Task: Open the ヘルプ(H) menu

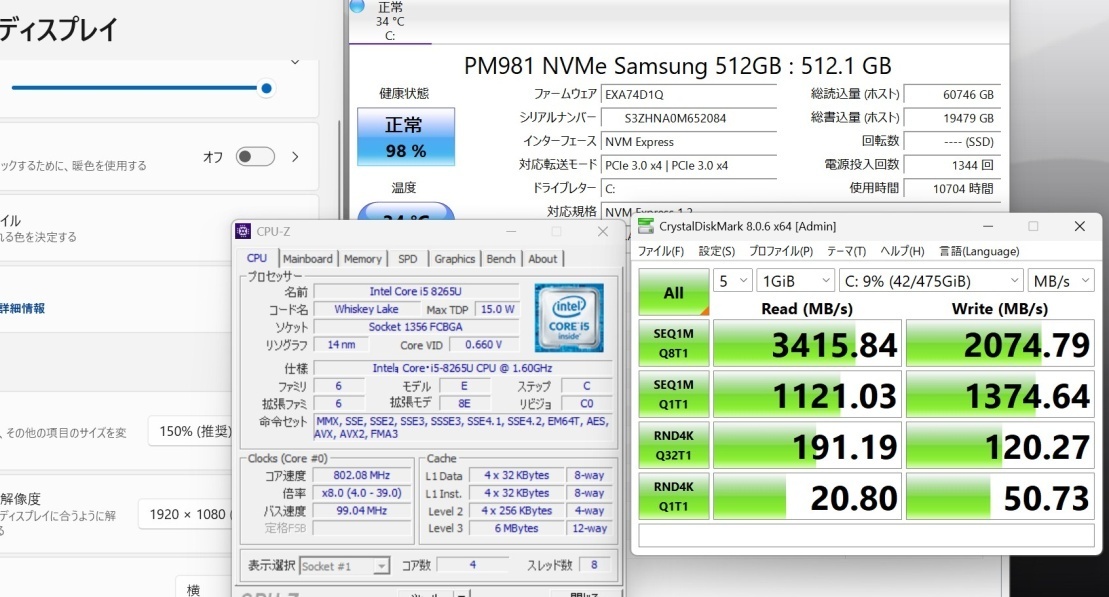Action: (x=902, y=251)
